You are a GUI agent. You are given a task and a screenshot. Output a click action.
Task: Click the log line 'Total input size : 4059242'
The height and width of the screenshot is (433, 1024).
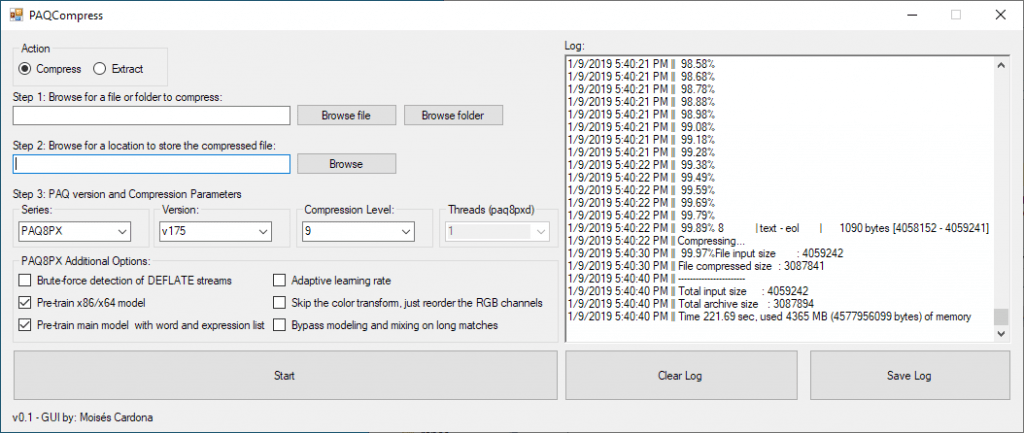coord(689,291)
